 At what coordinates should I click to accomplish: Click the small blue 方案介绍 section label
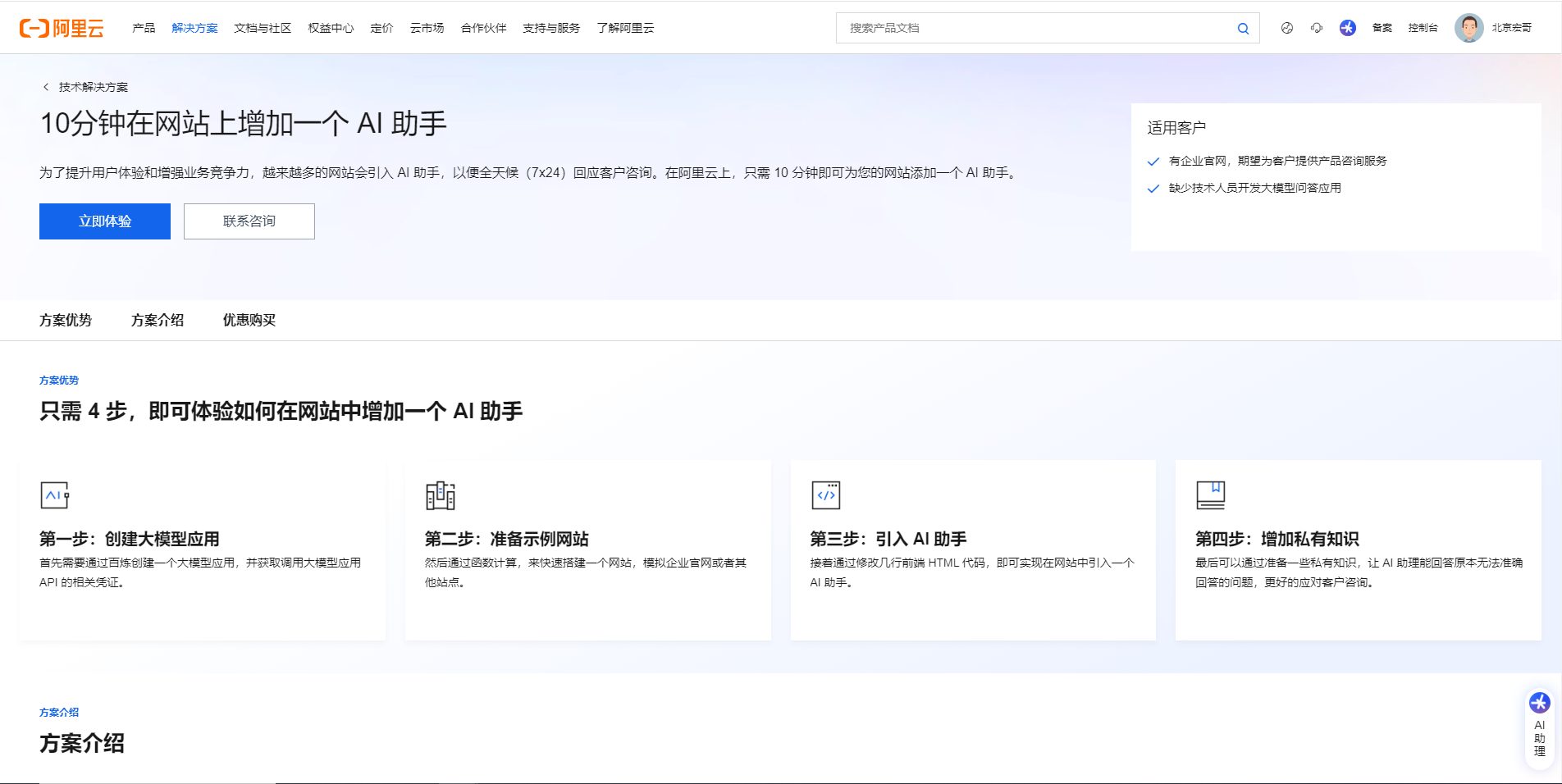click(x=59, y=713)
